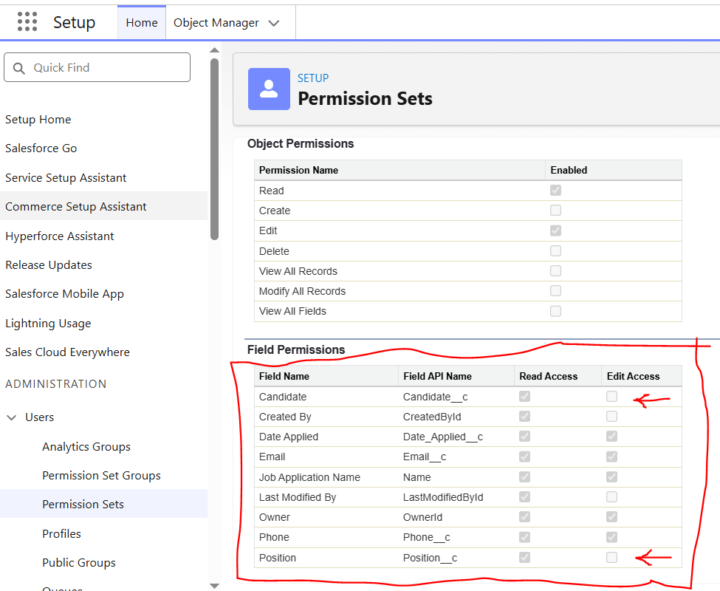Open Setup Home in sidebar
The width and height of the screenshot is (720, 591).
coord(38,119)
